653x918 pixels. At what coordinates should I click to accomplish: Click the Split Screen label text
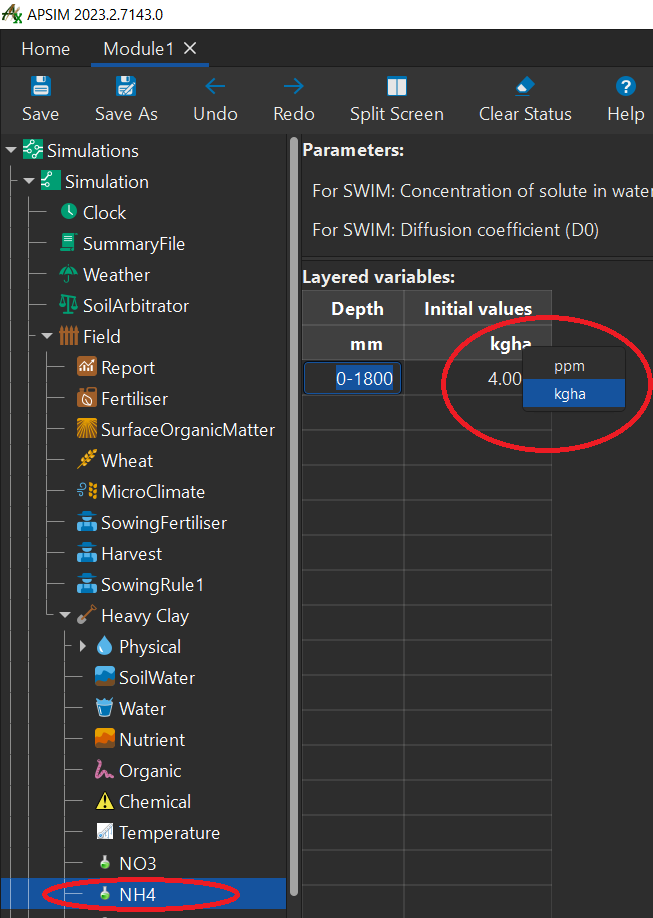[x=396, y=114]
